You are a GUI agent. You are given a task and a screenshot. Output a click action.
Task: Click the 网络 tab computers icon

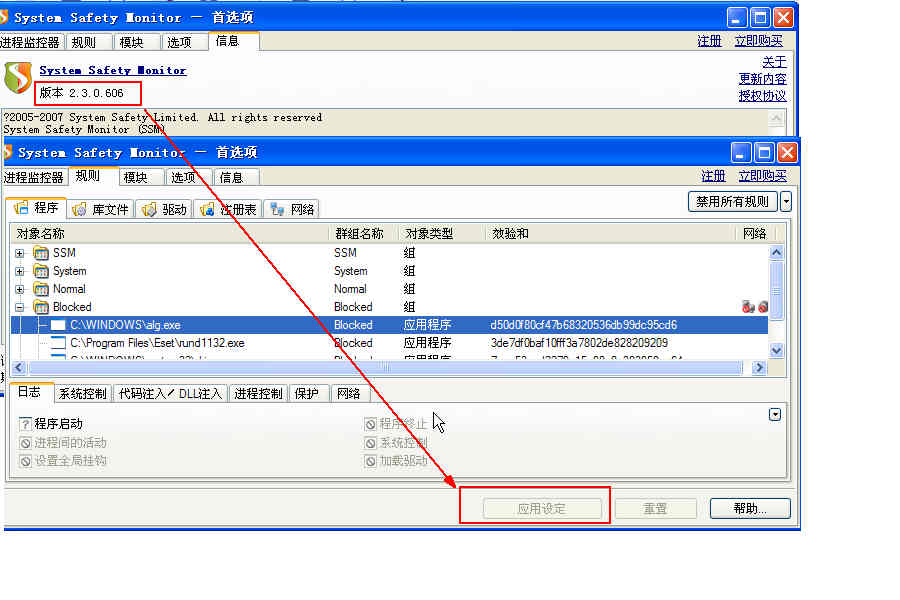coord(277,210)
